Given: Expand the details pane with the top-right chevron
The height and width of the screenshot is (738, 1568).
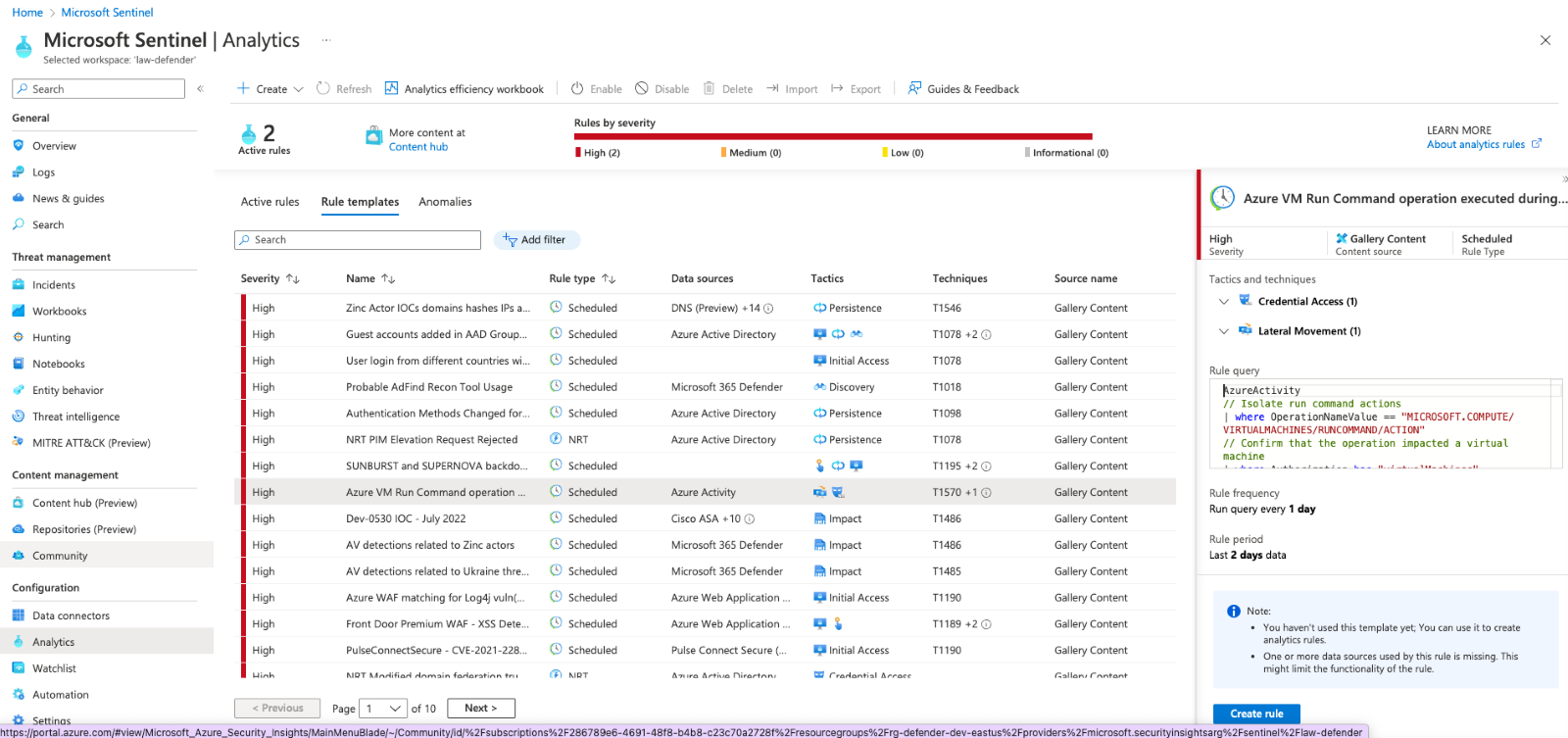Looking at the screenshot, I should tap(1564, 179).
